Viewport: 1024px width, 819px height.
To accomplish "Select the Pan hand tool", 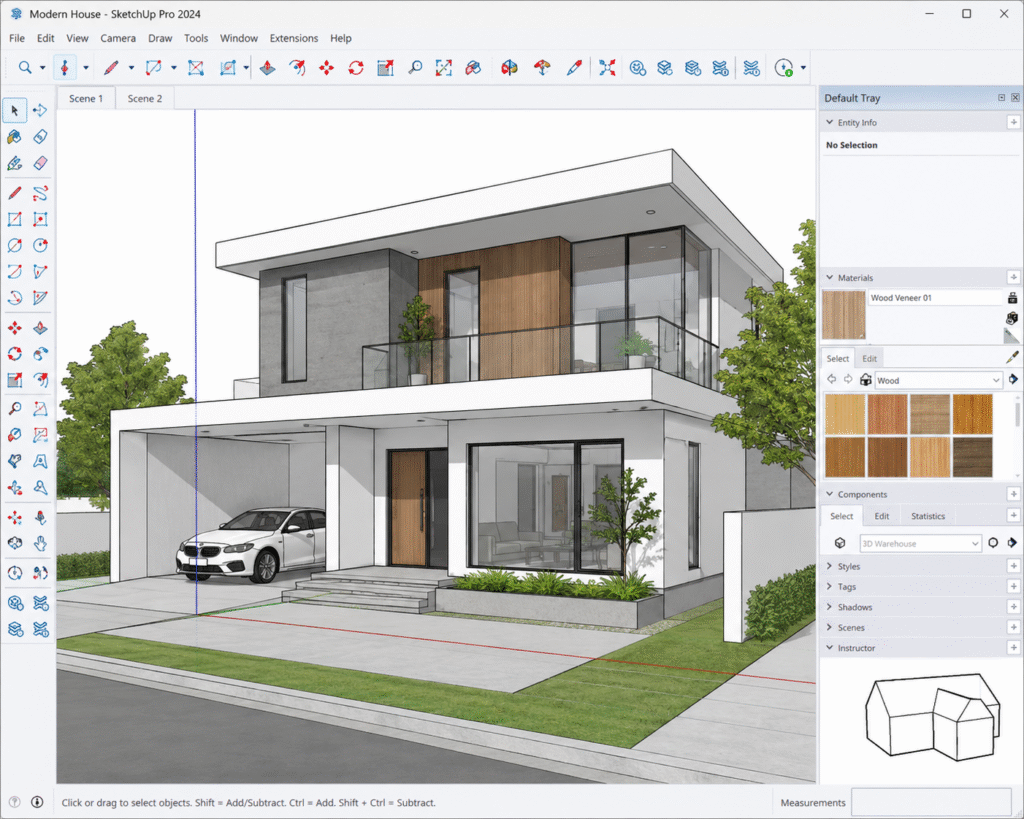I will [40, 543].
